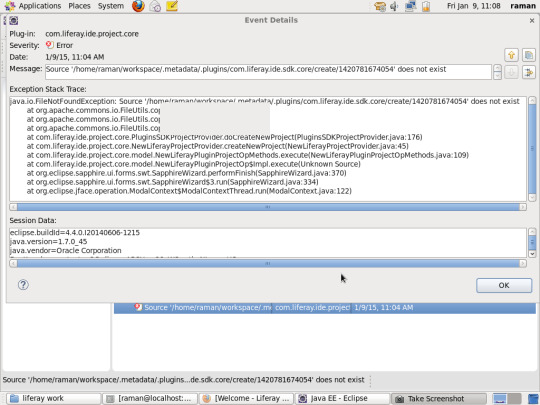
Task: Click the error icon in the log row
Action: (x=138, y=307)
